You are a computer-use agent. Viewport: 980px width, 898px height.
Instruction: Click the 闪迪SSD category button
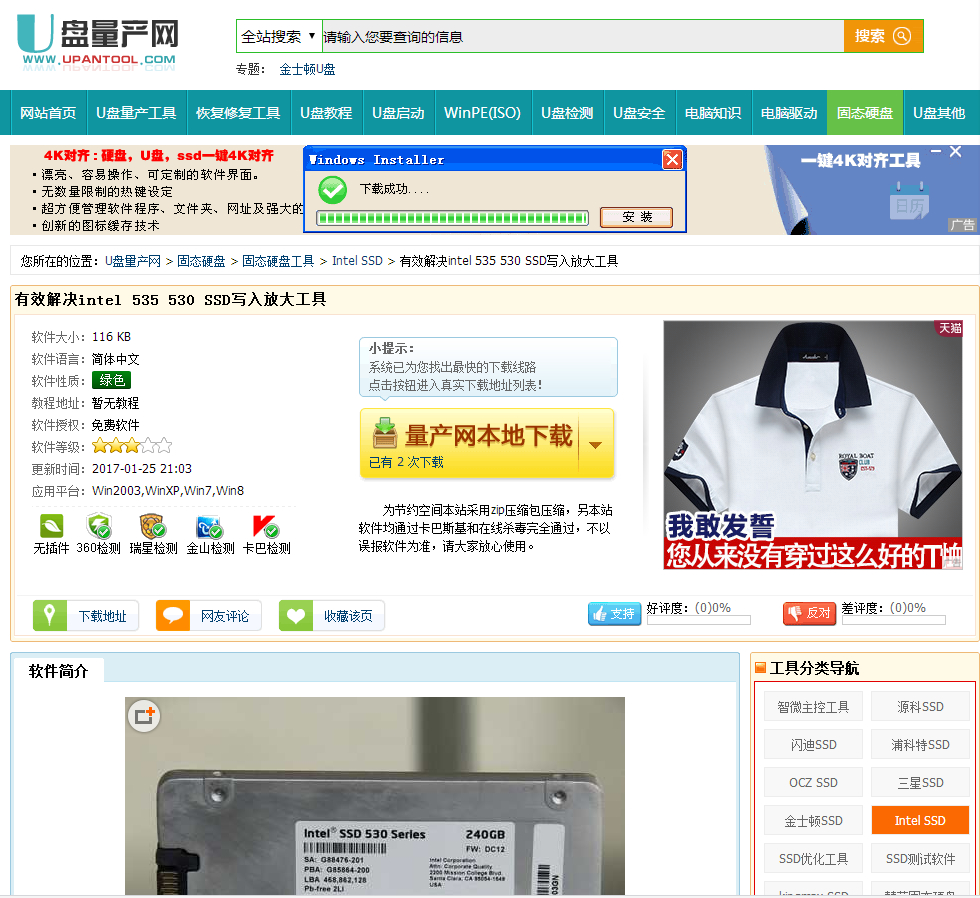[813, 745]
